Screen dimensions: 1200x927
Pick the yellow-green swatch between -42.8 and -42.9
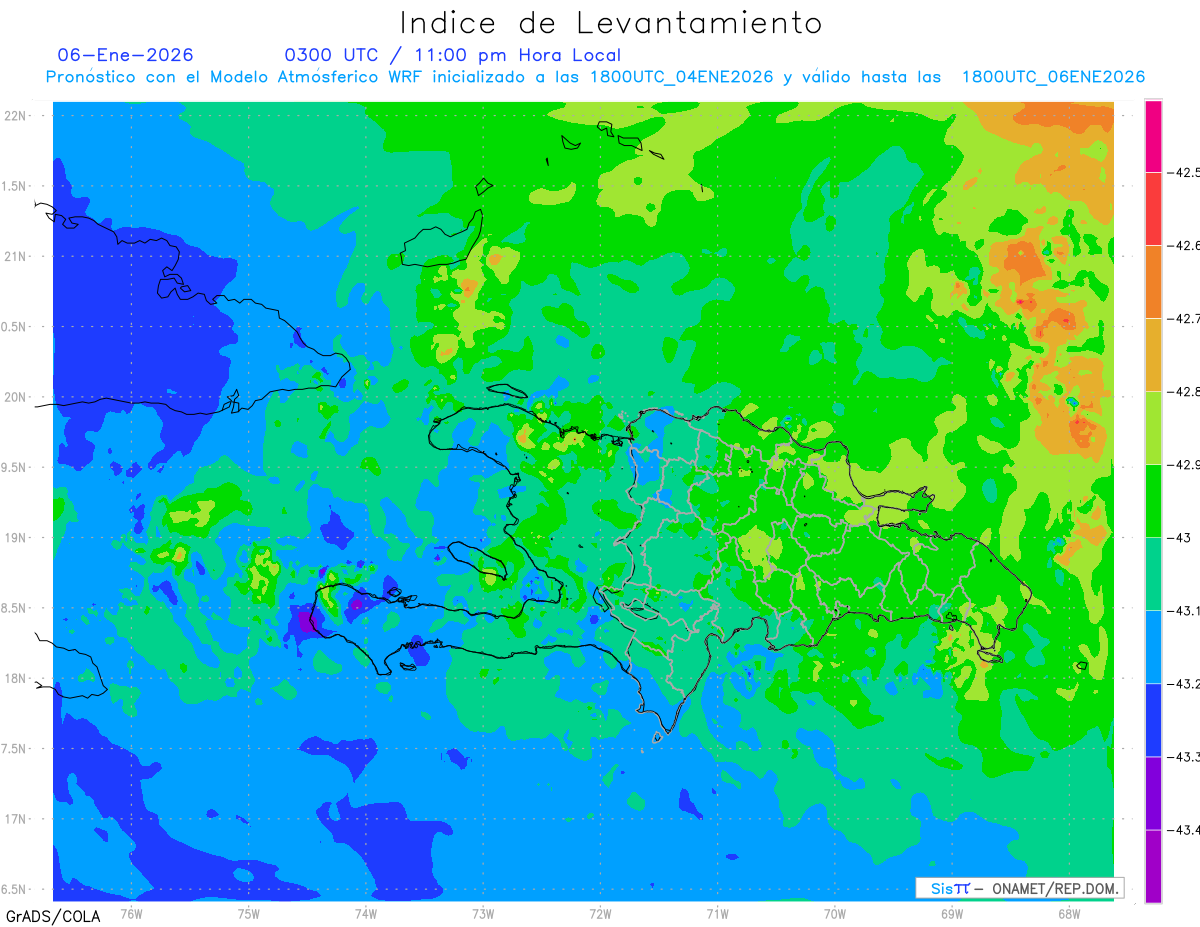(1153, 427)
